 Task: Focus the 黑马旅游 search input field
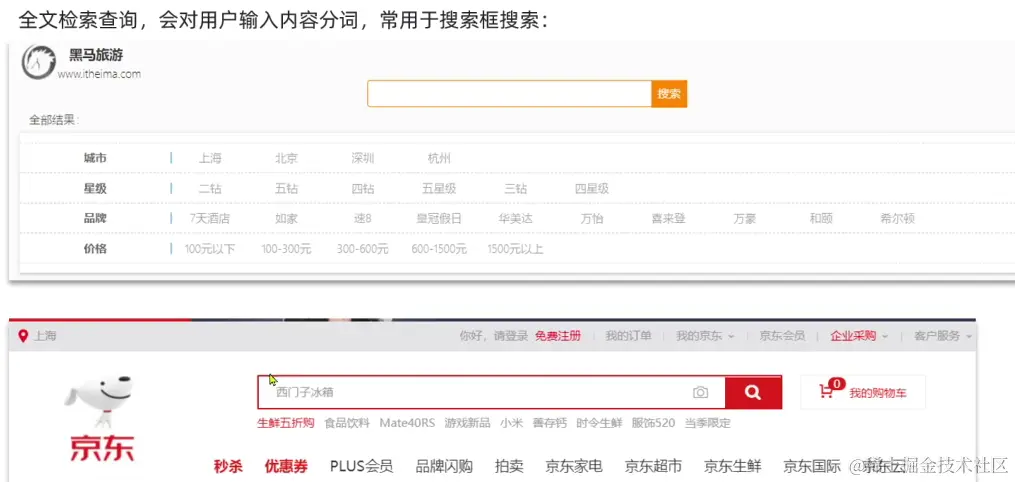tap(509, 94)
